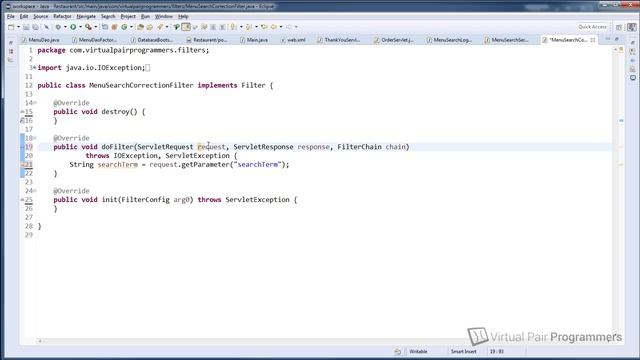Screen dimensions: 640x360
Task: Open the Run menu
Action: (x=145, y=16)
